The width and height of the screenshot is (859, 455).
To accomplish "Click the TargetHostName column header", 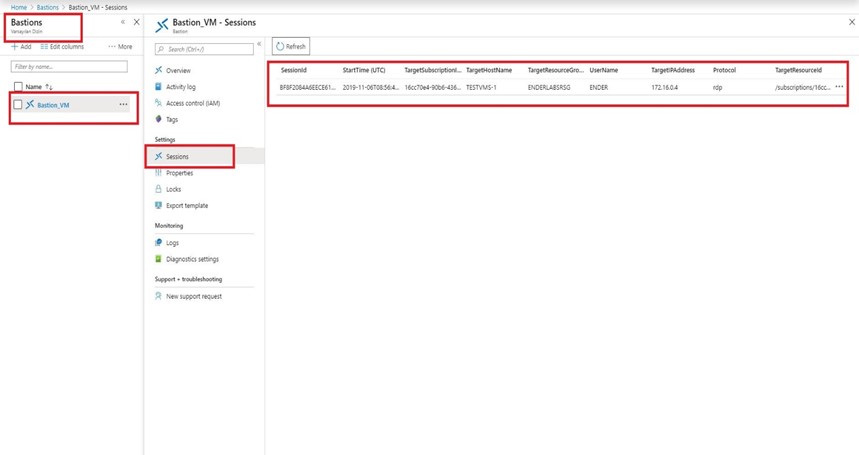I will [489, 70].
